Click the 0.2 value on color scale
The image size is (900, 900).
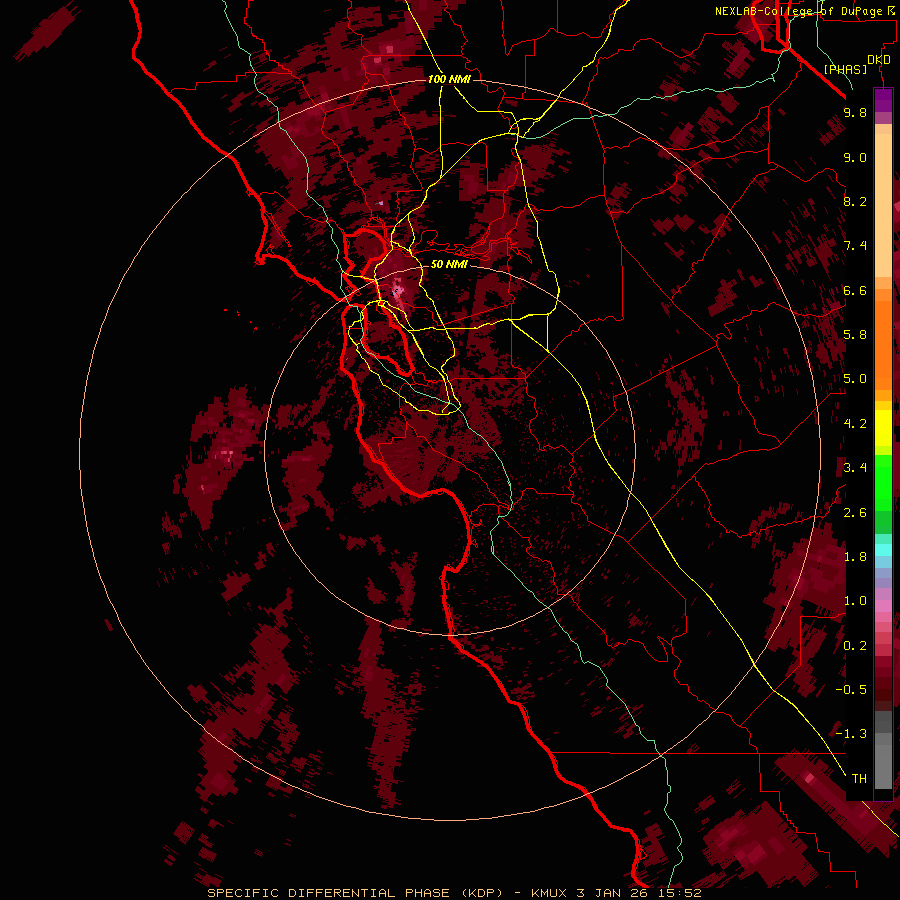(855, 646)
